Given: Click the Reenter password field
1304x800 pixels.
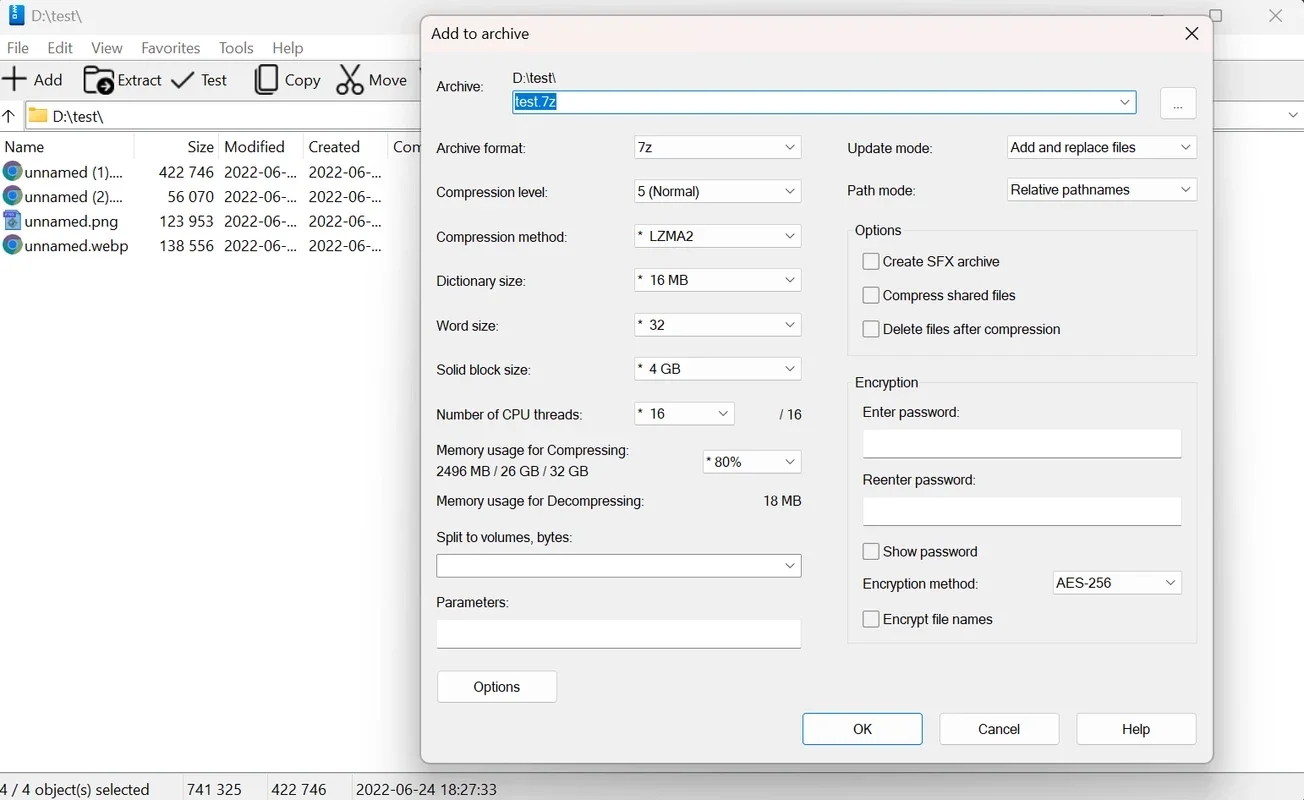Looking at the screenshot, I should click(x=1022, y=511).
